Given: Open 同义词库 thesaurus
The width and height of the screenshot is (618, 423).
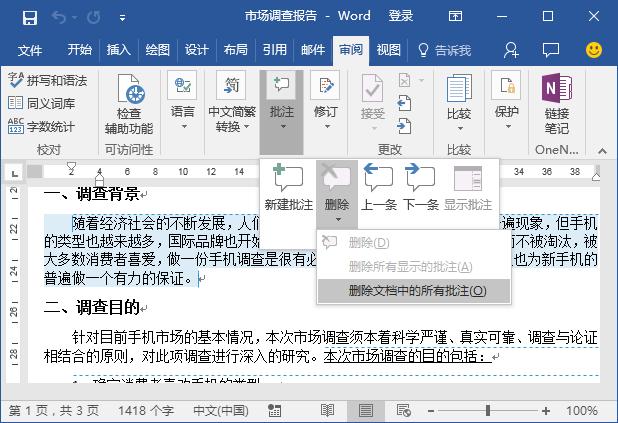Looking at the screenshot, I should [42, 104].
